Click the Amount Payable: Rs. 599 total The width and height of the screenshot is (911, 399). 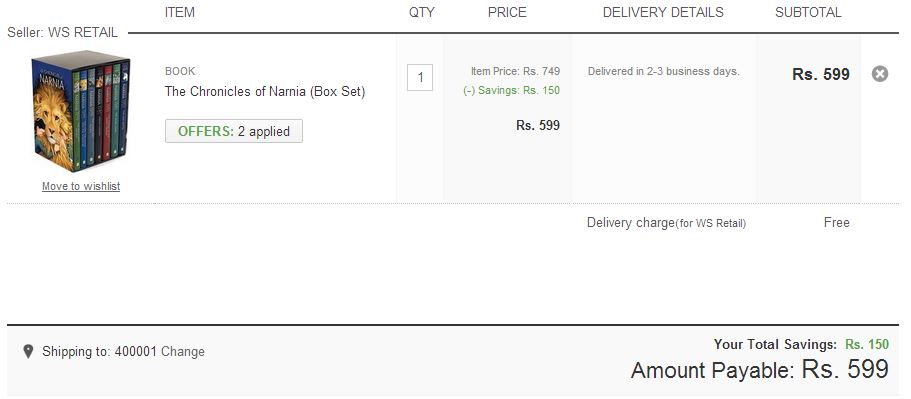(x=760, y=370)
